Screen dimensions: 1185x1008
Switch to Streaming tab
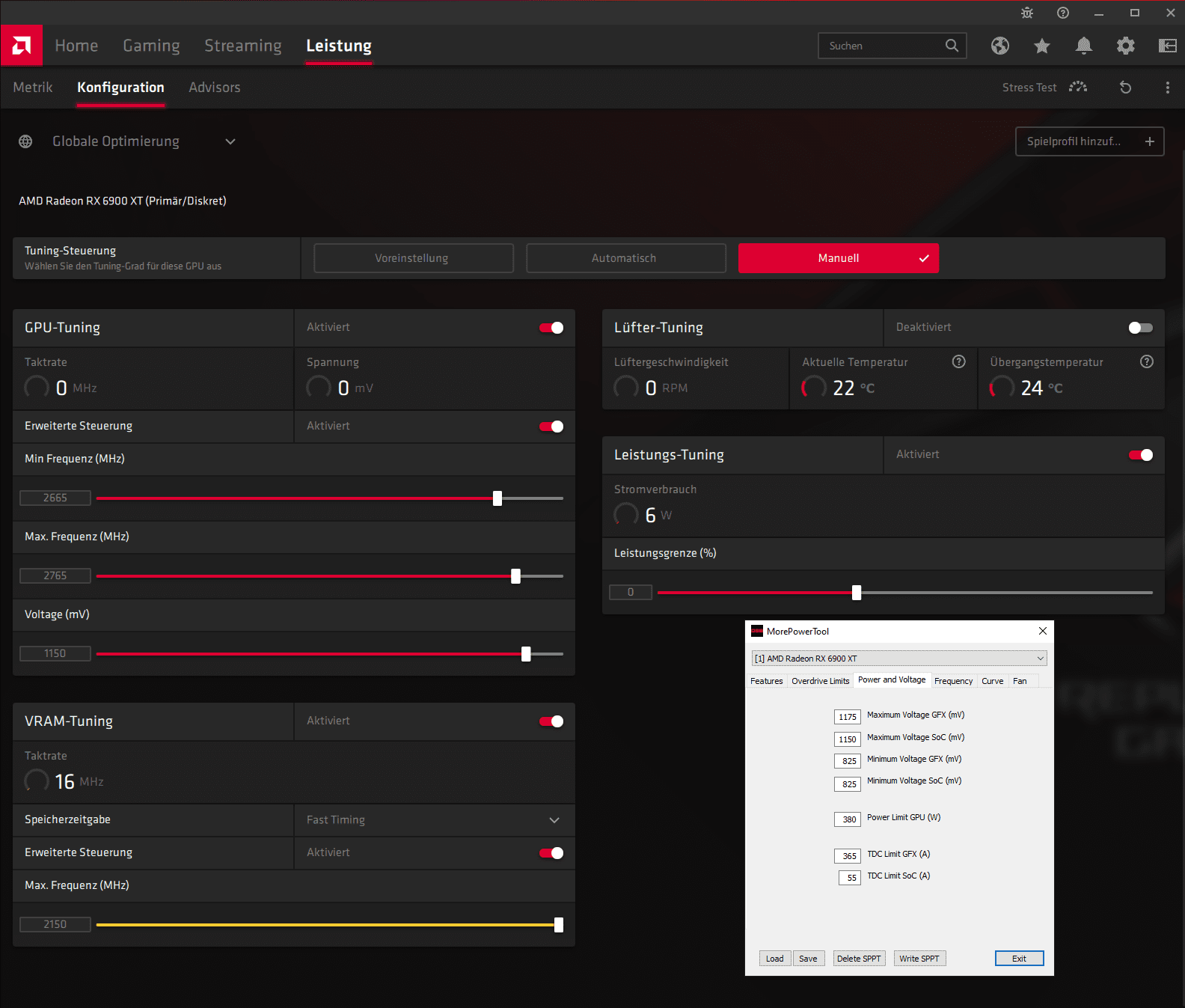tap(243, 46)
